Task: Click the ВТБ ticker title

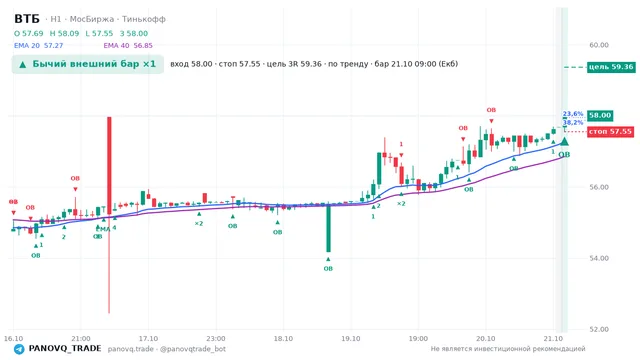Action: [x=27, y=19]
